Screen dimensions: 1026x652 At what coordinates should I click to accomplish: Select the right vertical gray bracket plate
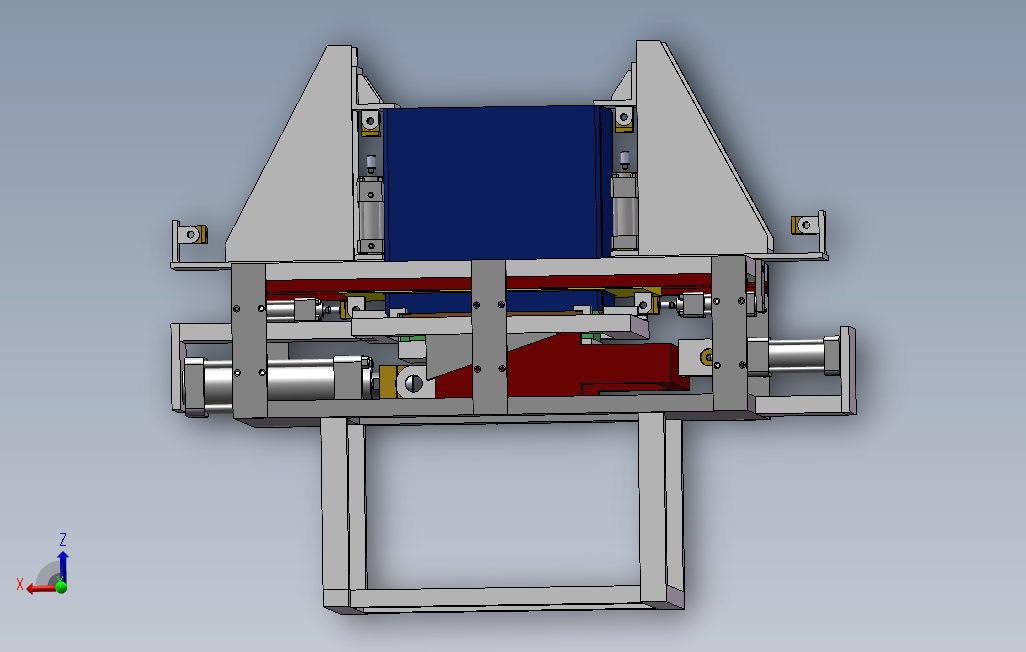(729, 333)
